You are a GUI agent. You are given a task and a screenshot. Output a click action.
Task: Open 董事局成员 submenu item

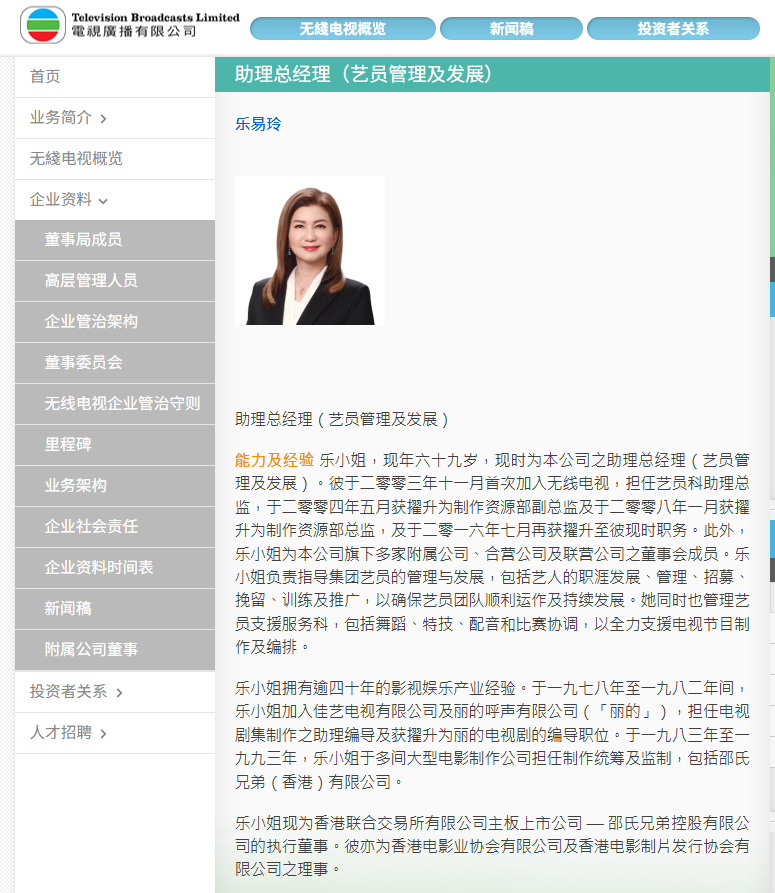[x=83, y=240]
